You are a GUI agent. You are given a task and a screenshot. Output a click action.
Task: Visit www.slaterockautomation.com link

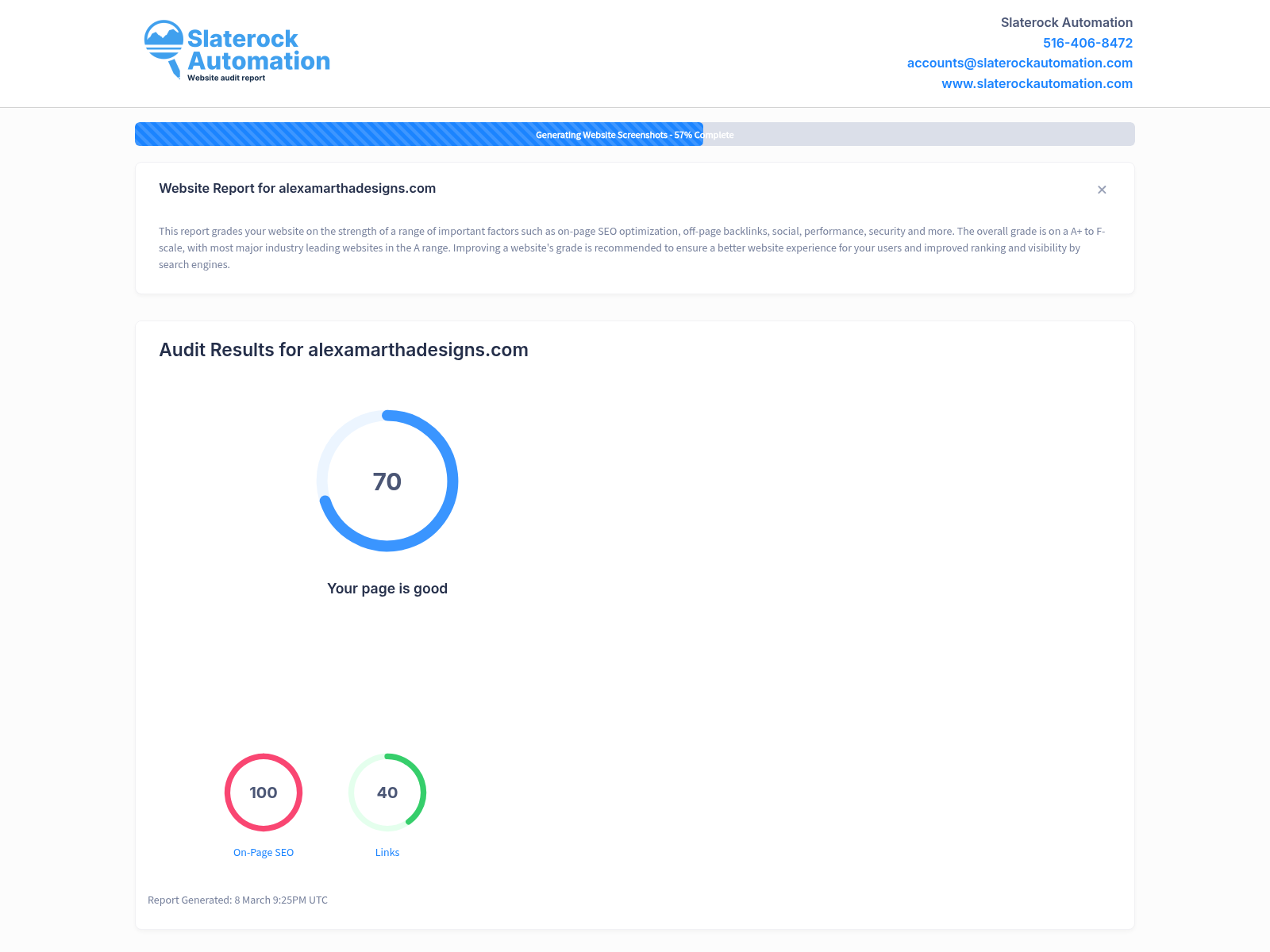tap(1037, 83)
